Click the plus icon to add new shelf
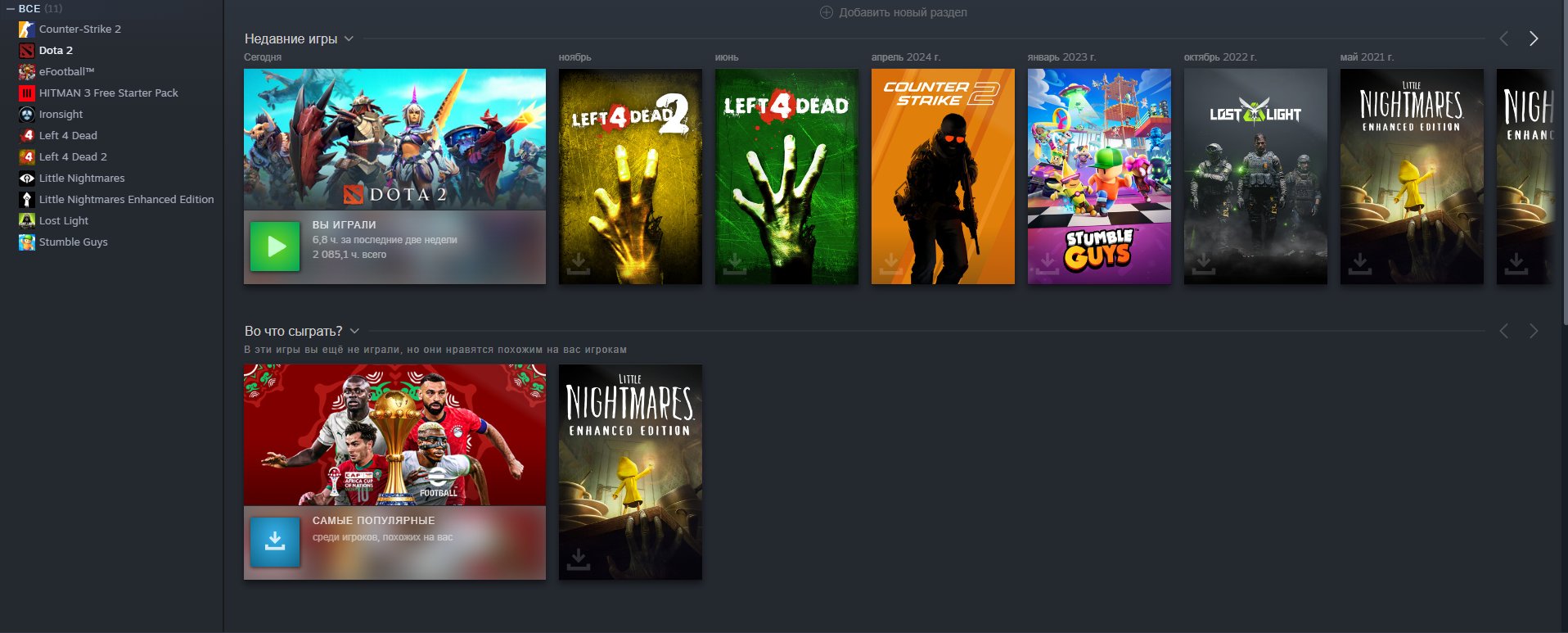 [827, 12]
